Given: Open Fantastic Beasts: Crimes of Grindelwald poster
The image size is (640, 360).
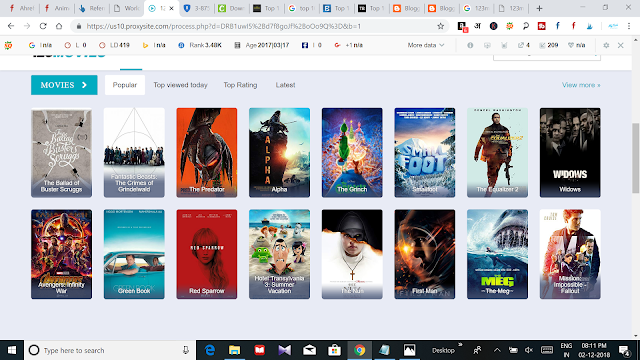Looking at the screenshot, I should [x=134, y=153].
